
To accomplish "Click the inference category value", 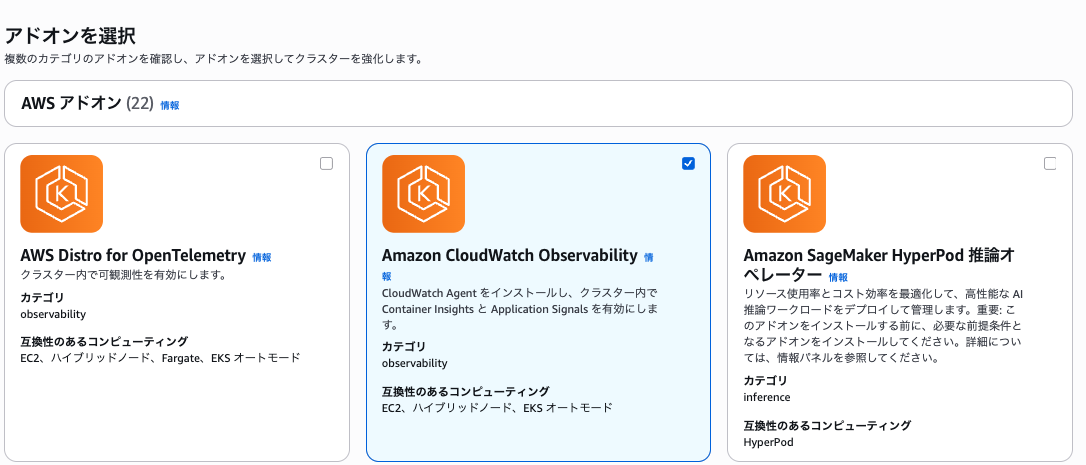I will [767, 397].
